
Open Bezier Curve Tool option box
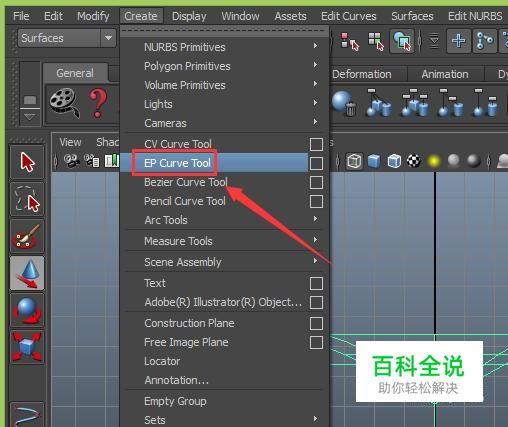[x=316, y=182]
